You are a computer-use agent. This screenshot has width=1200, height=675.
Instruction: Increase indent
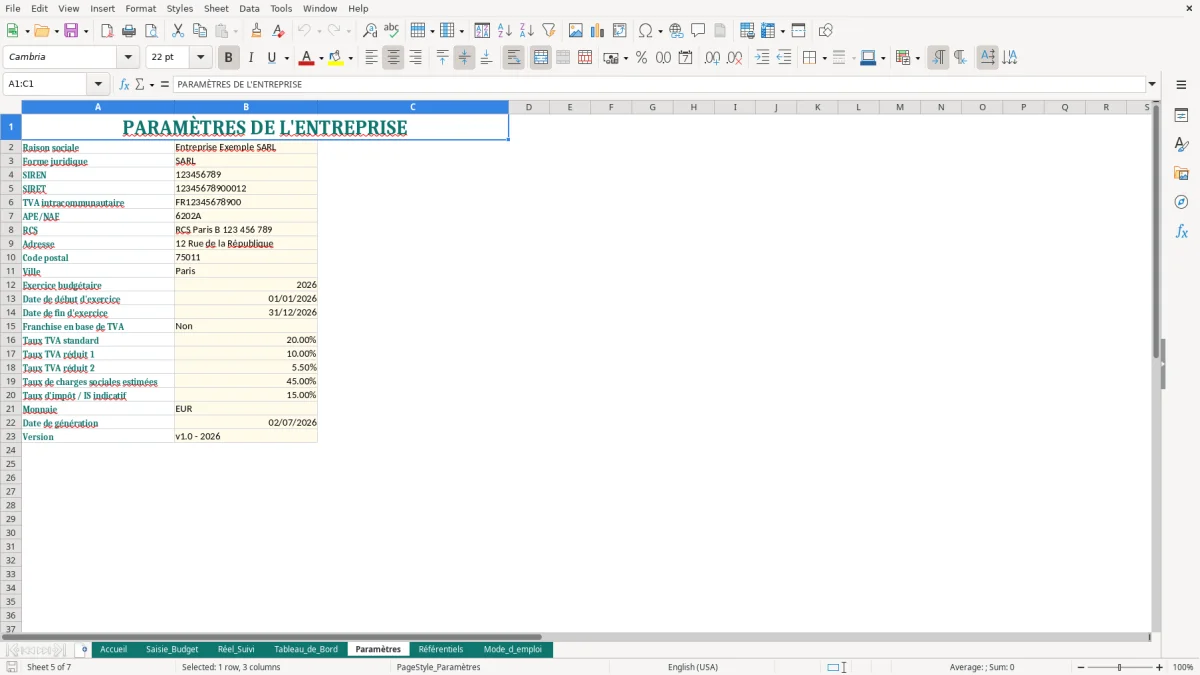tap(762, 58)
